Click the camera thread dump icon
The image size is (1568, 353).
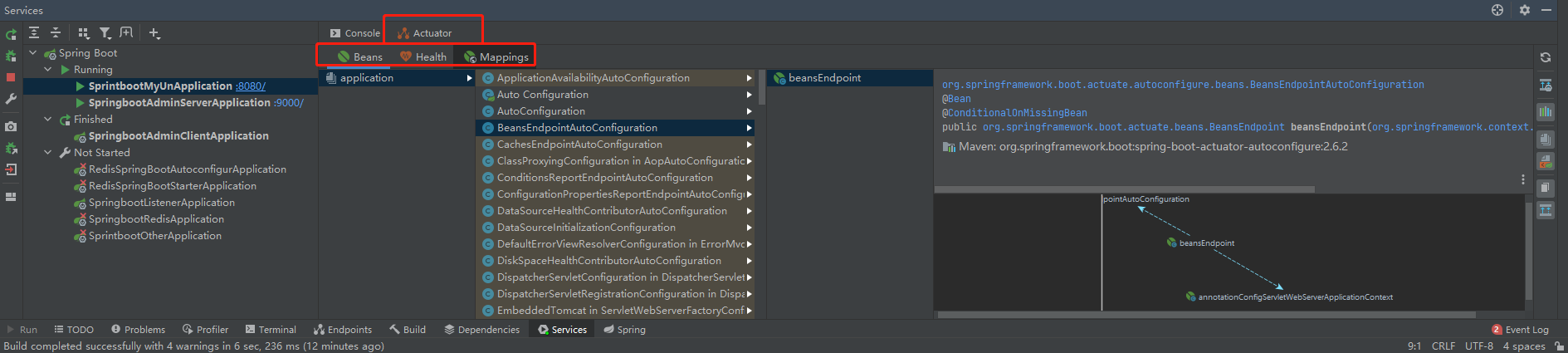point(11,126)
